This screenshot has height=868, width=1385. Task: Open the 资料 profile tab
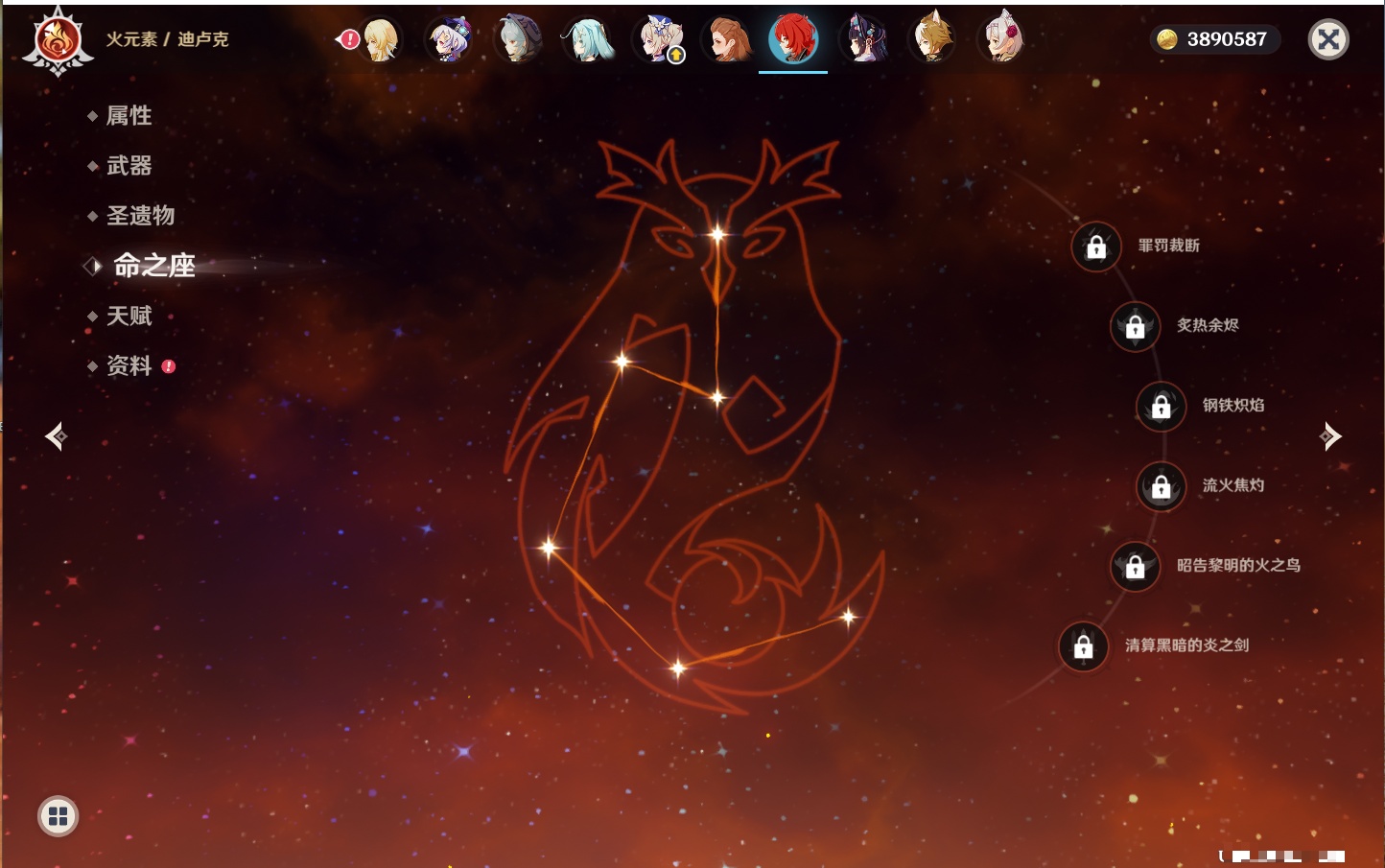[x=129, y=365]
